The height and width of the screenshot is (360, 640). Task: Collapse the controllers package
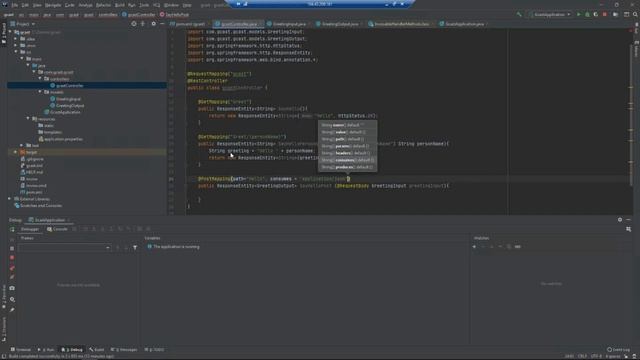pyautogui.click(x=40, y=79)
